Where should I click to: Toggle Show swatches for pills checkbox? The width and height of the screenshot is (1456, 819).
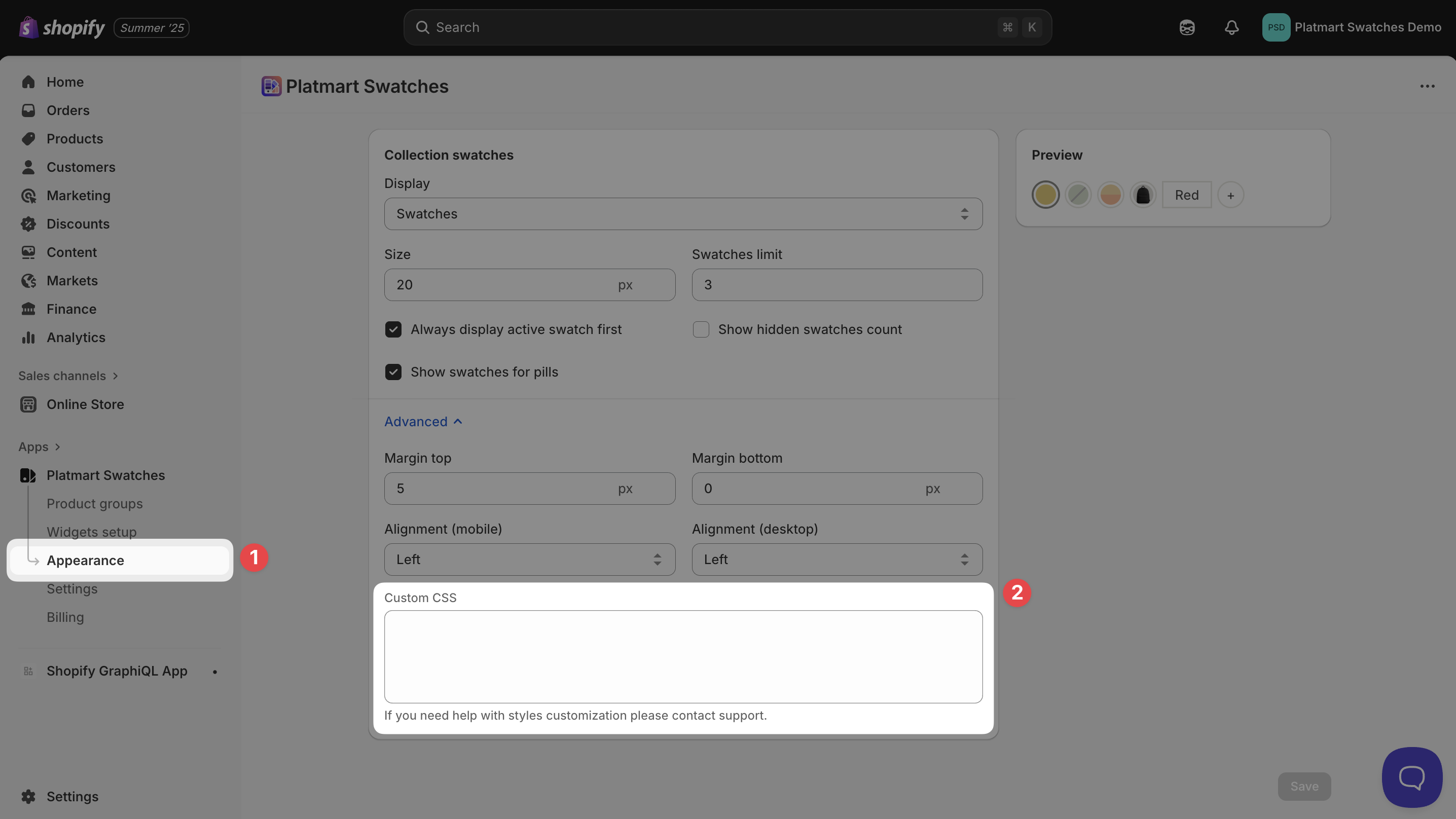click(x=393, y=372)
